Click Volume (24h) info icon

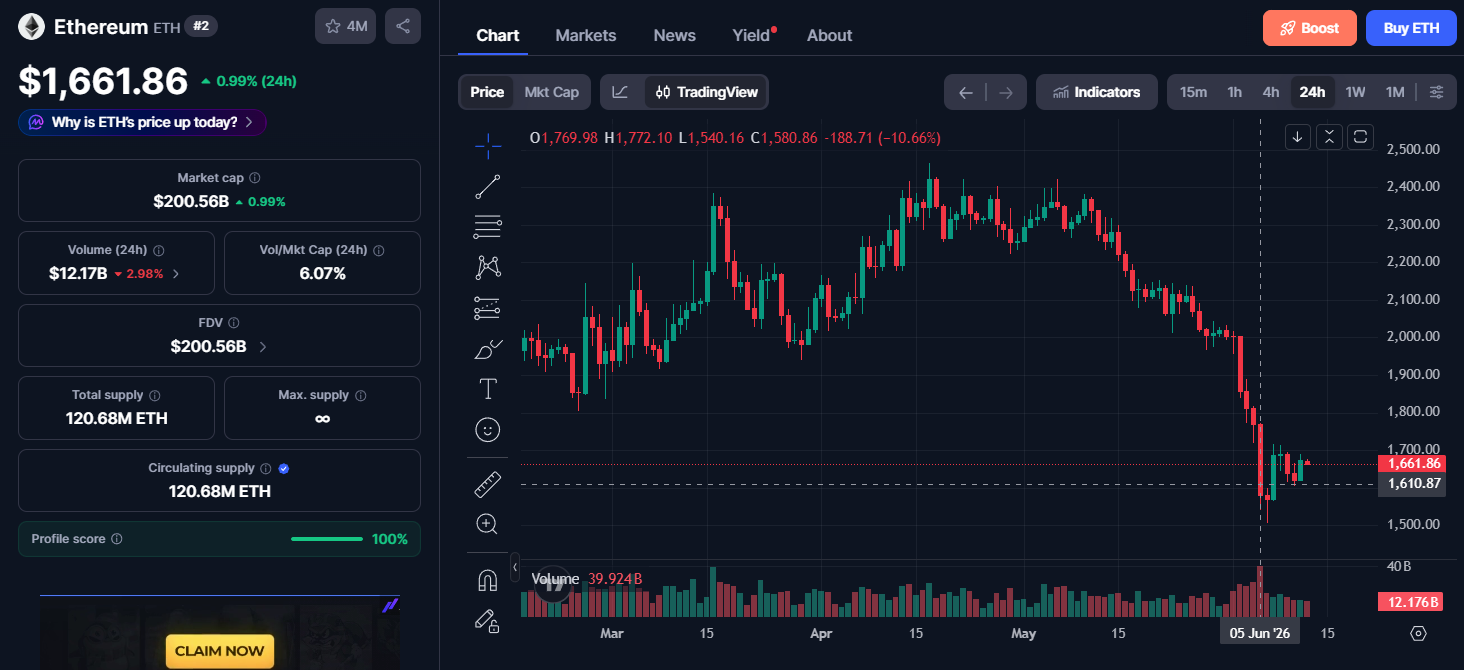click(159, 251)
